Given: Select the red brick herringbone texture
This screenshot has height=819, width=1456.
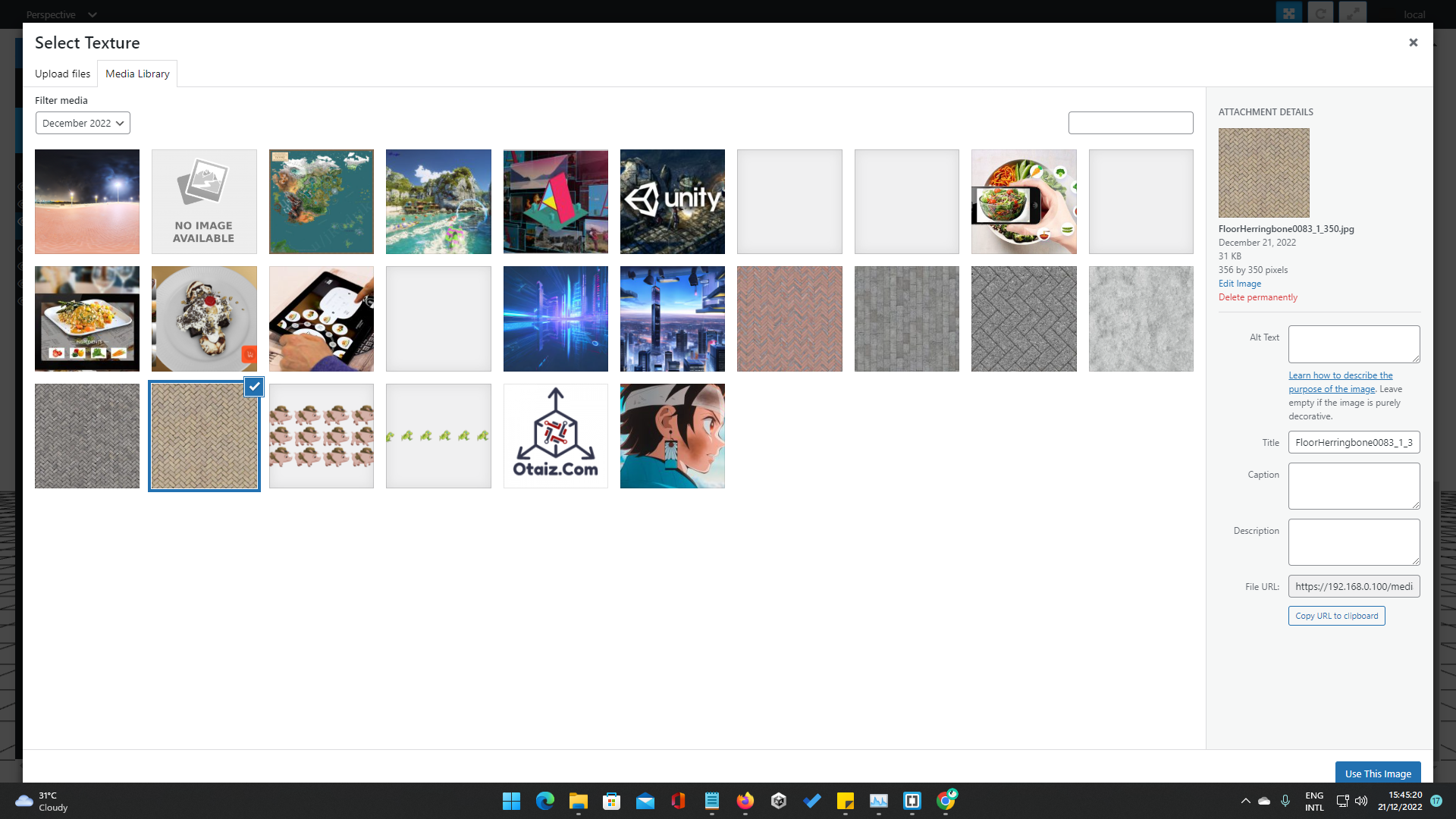Looking at the screenshot, I should 789,318.
